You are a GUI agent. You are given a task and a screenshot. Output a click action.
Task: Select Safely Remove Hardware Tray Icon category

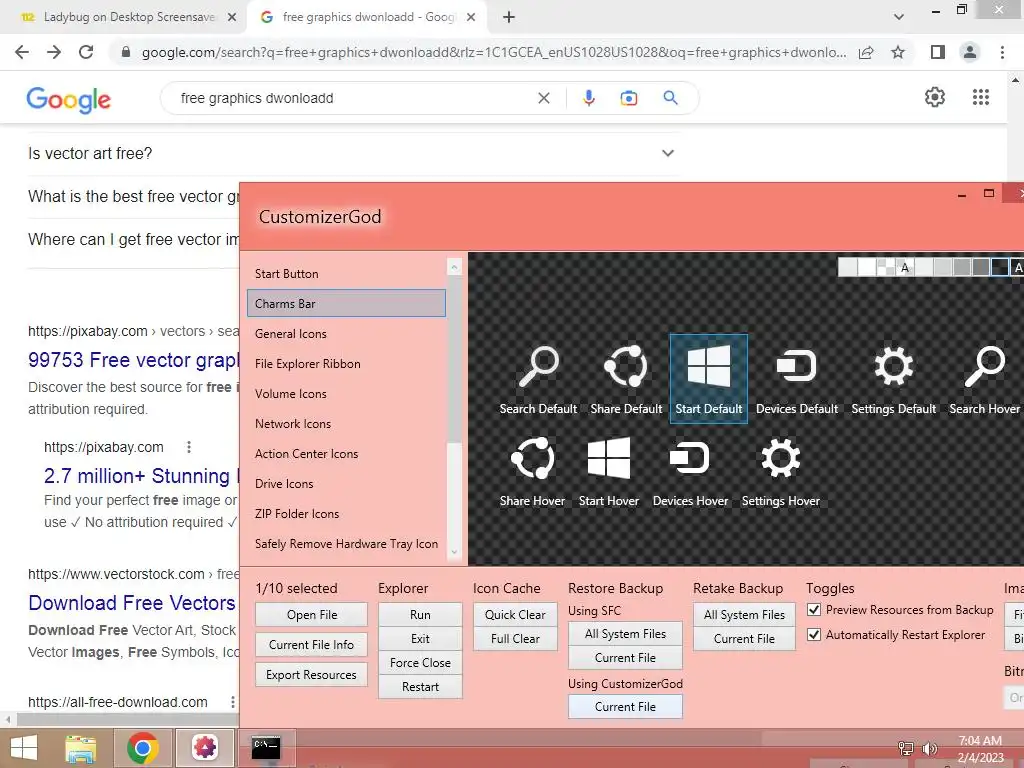tap(346, 544)
